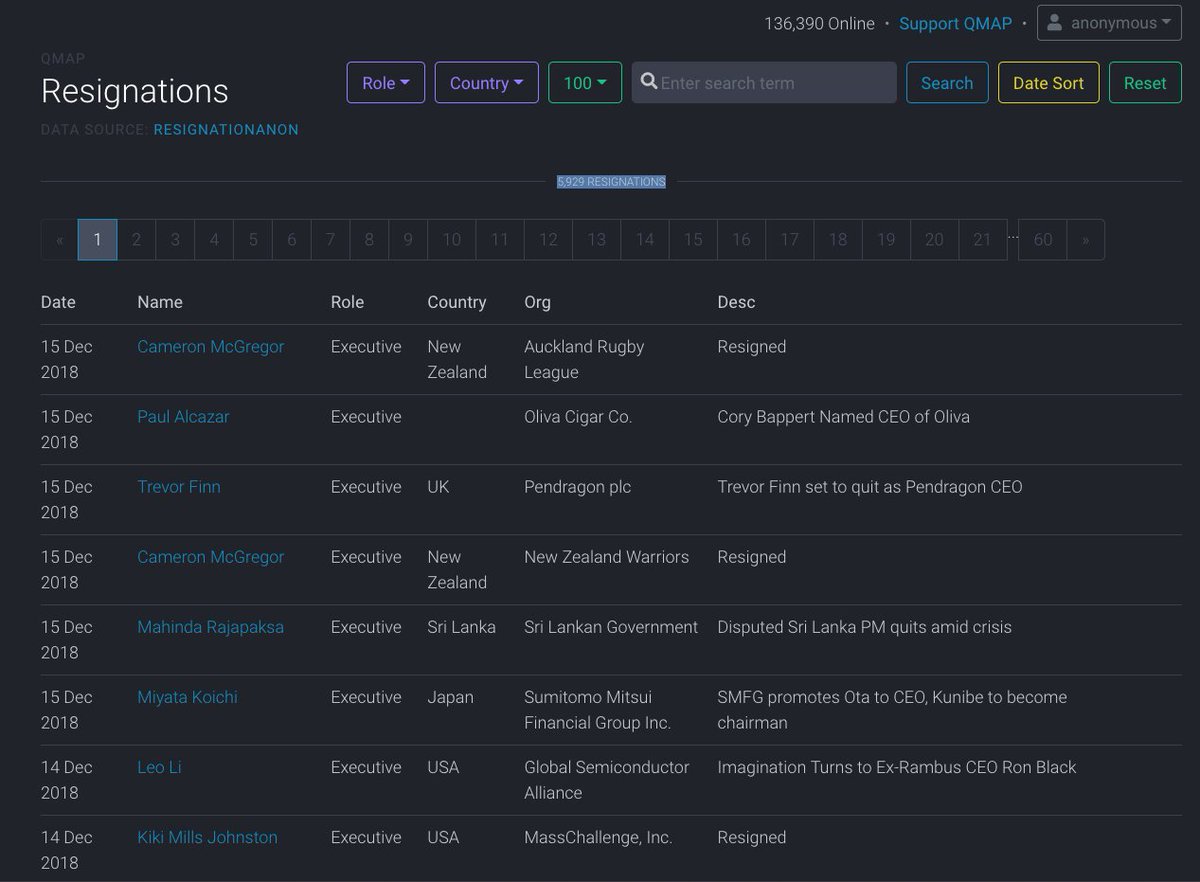Jump to page 13
The width and height of the screenshot is (1200, 882).
pyautogui.click(x=597, y=240)
